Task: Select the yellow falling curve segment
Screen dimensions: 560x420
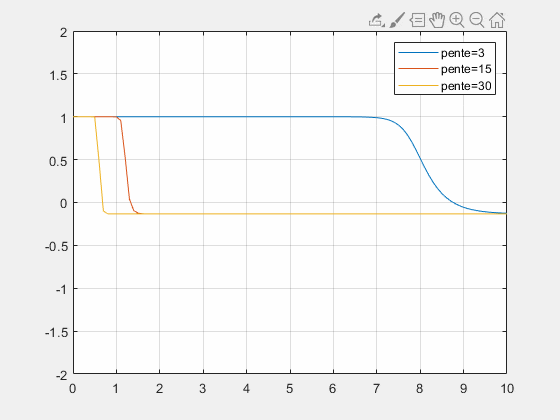Action: pos(99,160)
